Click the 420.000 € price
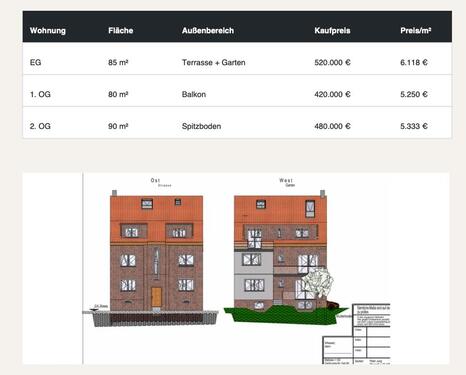The height and width of the screenshot is (375, 466). 332,94
